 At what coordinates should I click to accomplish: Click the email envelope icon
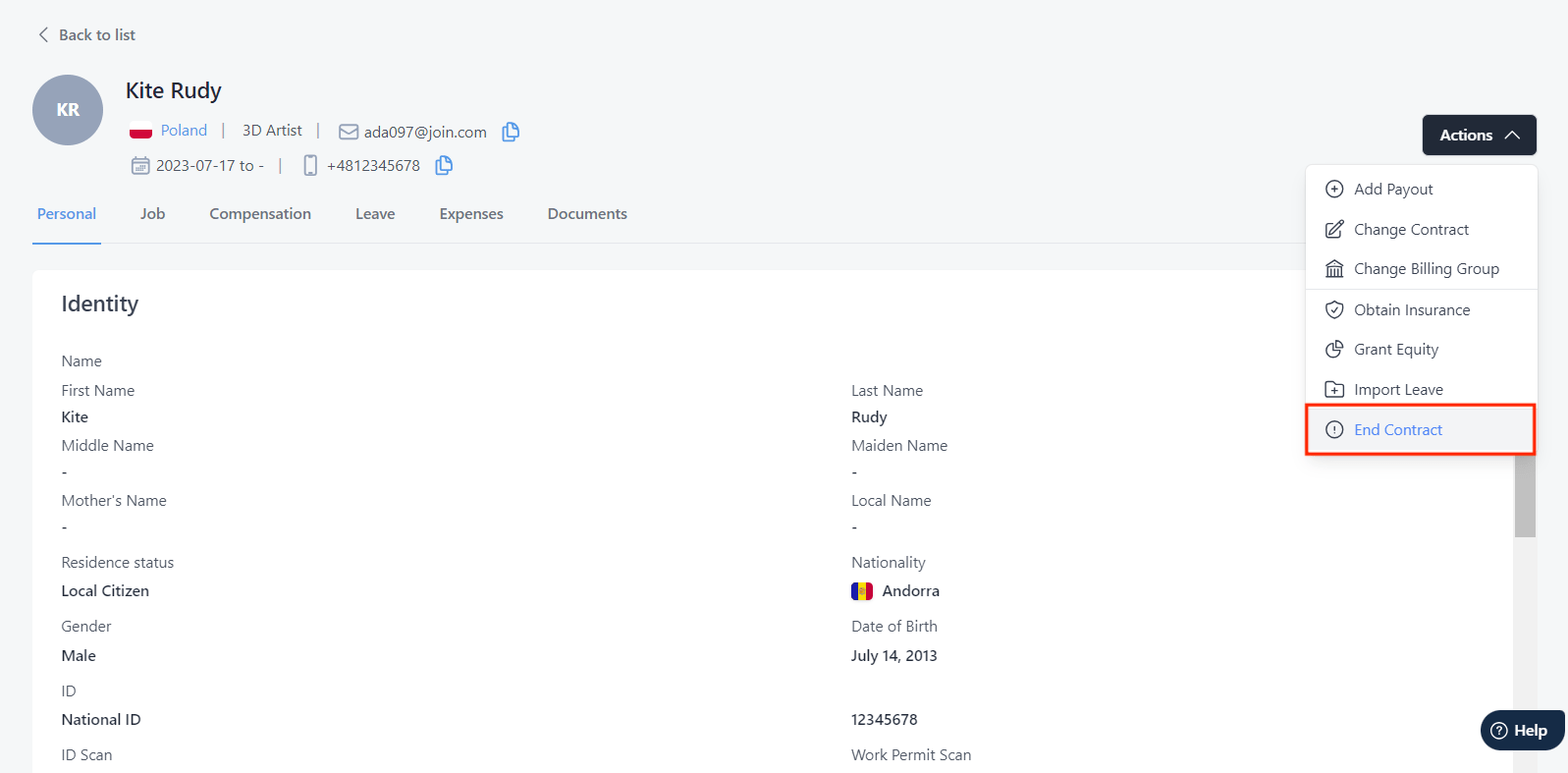(x=349, y=132)
